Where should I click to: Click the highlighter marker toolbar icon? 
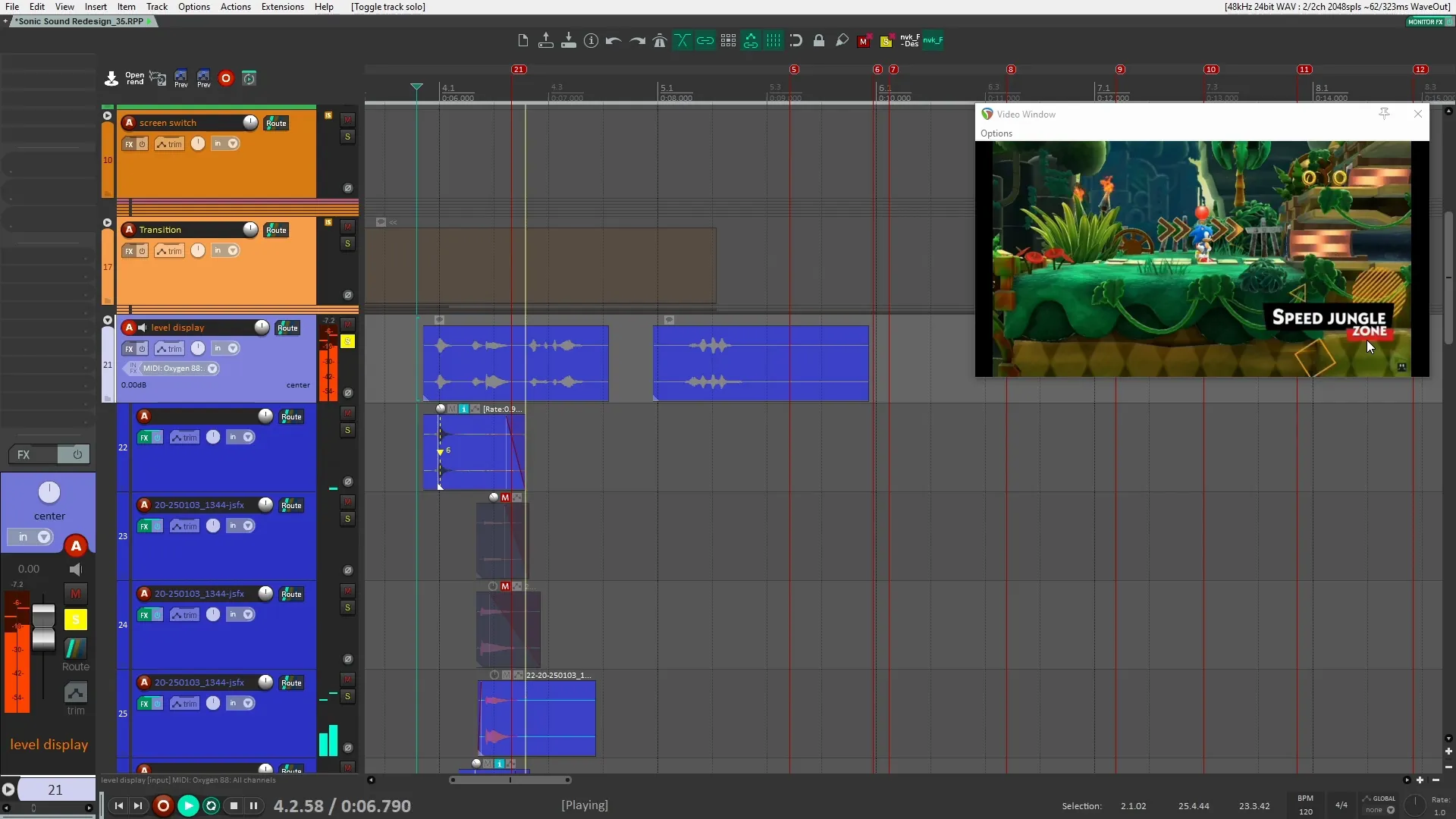click(x=842, y=41)
